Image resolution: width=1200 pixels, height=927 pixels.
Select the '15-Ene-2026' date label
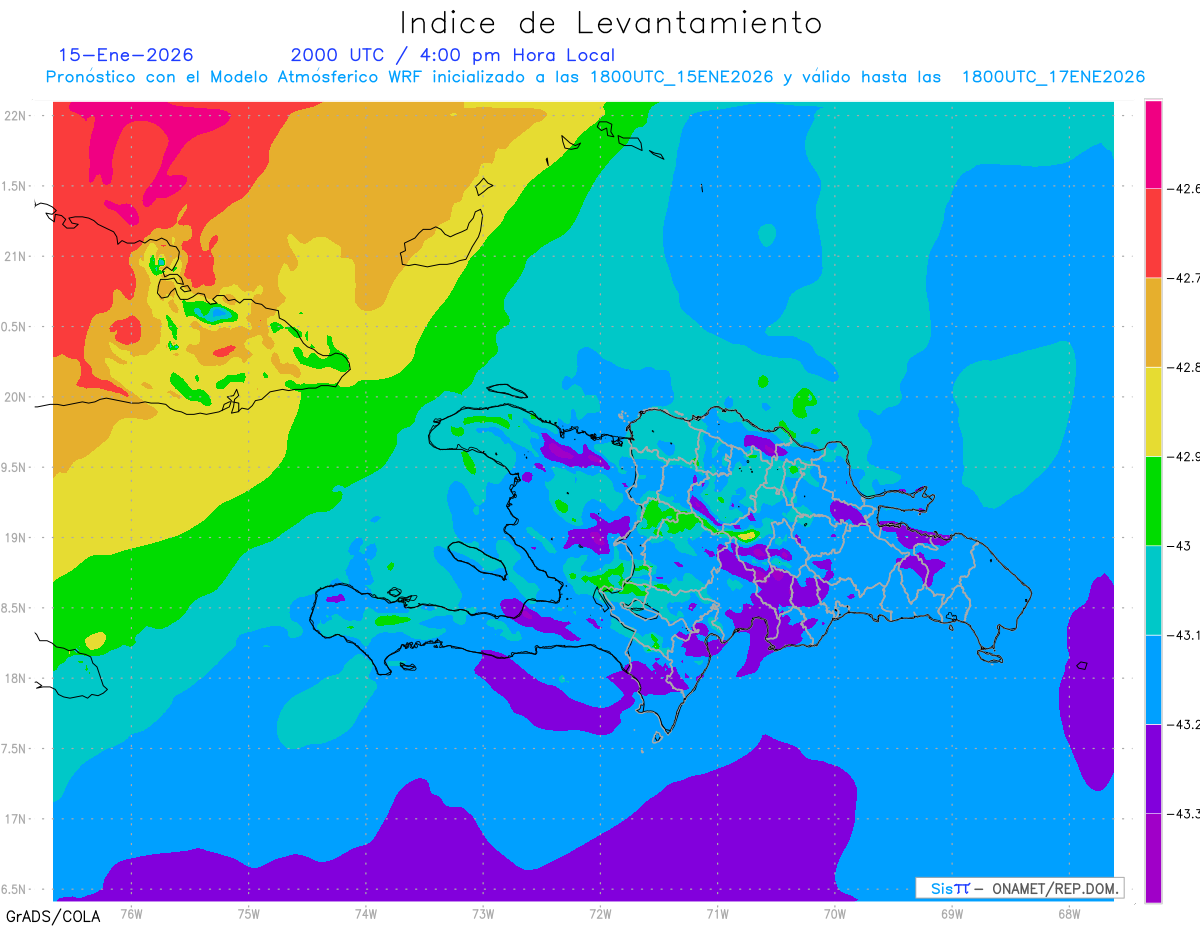point(126,55)
